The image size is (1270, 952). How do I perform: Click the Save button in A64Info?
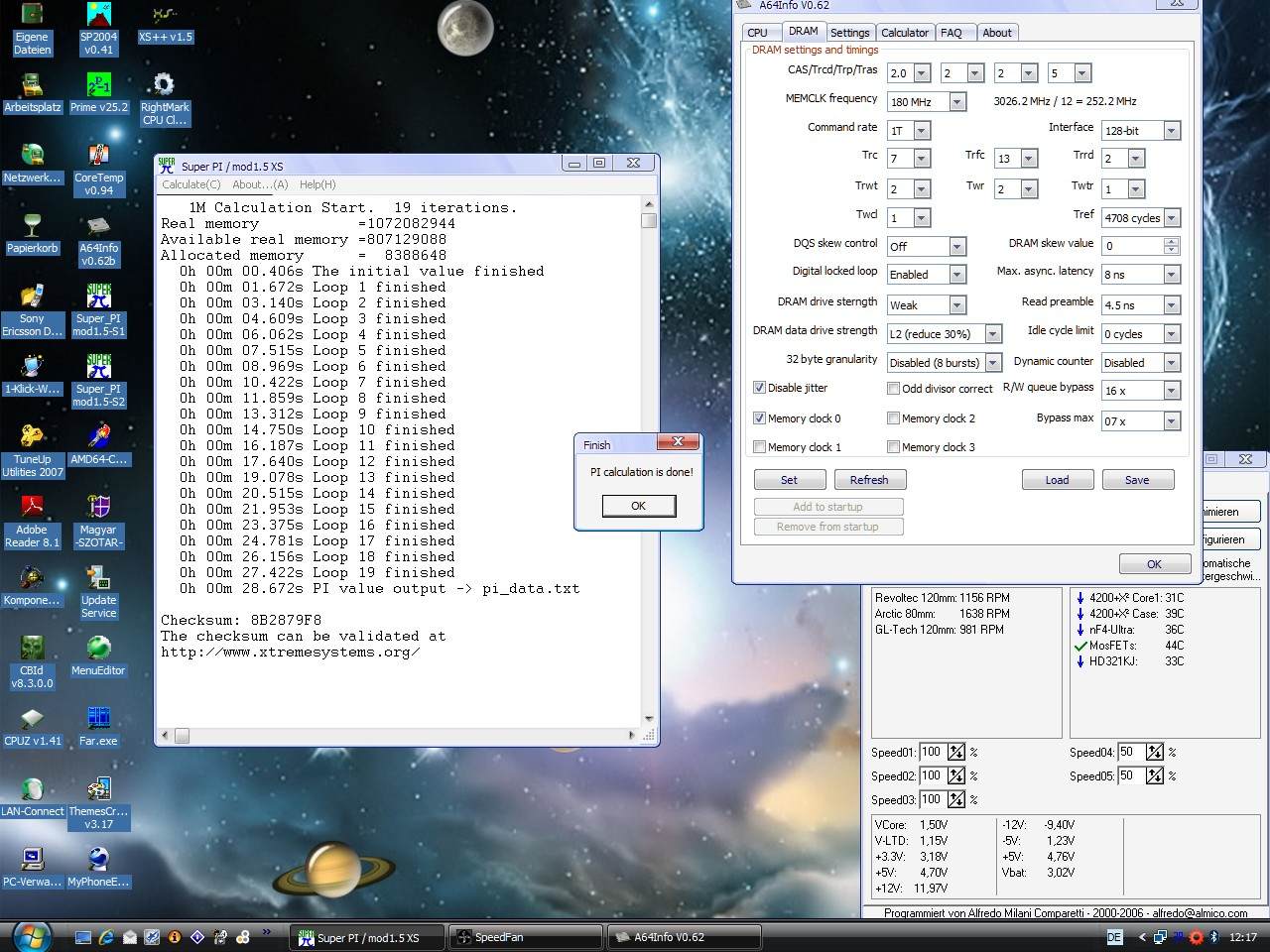coord(1137,480)
